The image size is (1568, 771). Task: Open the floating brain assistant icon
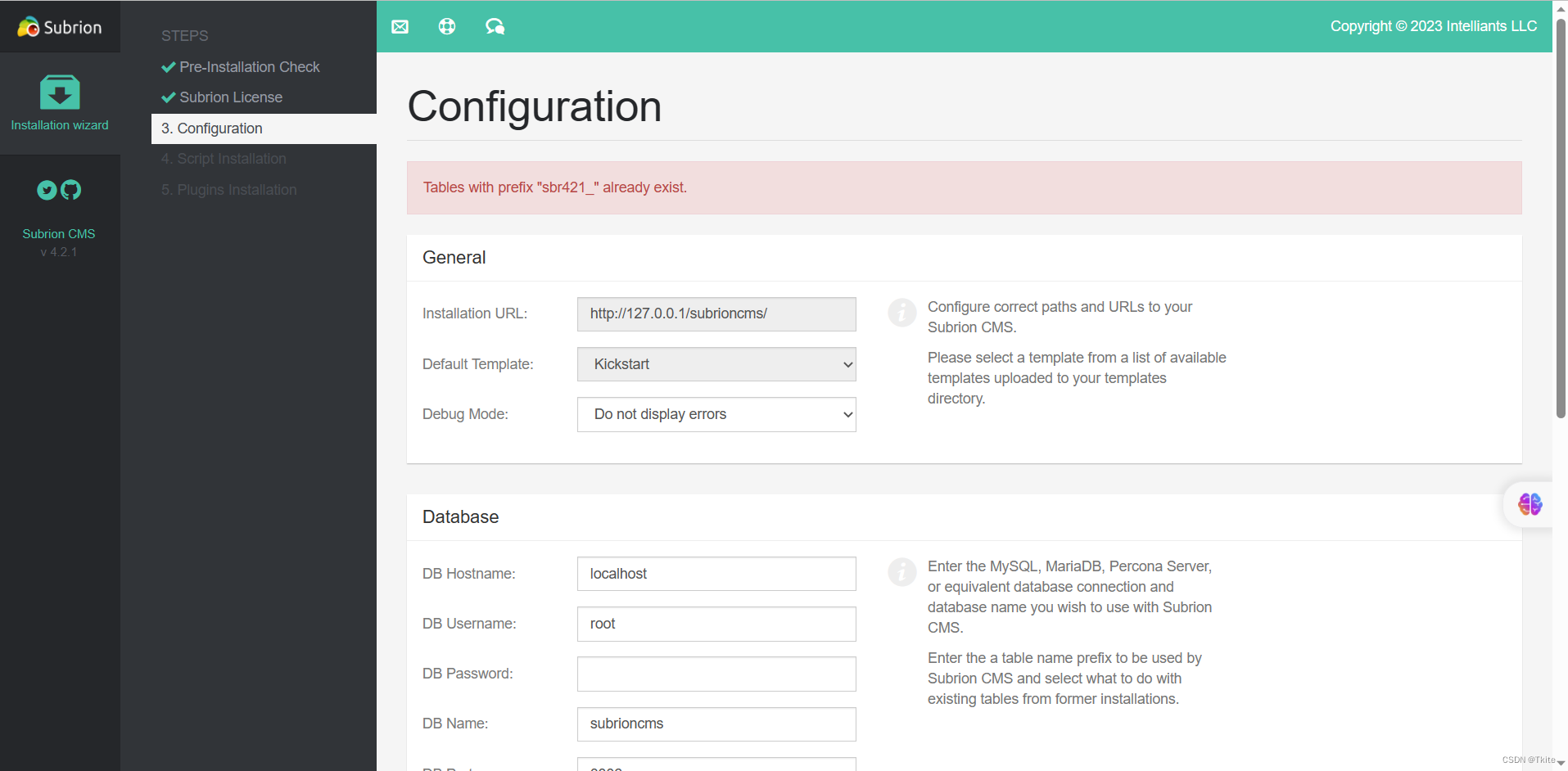coord(1530,504)
